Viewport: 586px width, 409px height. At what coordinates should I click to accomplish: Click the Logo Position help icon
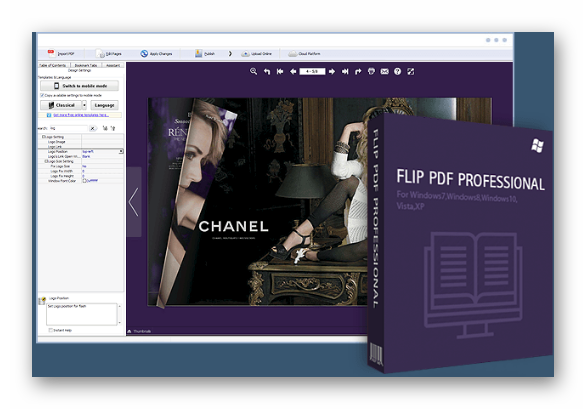tap(42, 300)
